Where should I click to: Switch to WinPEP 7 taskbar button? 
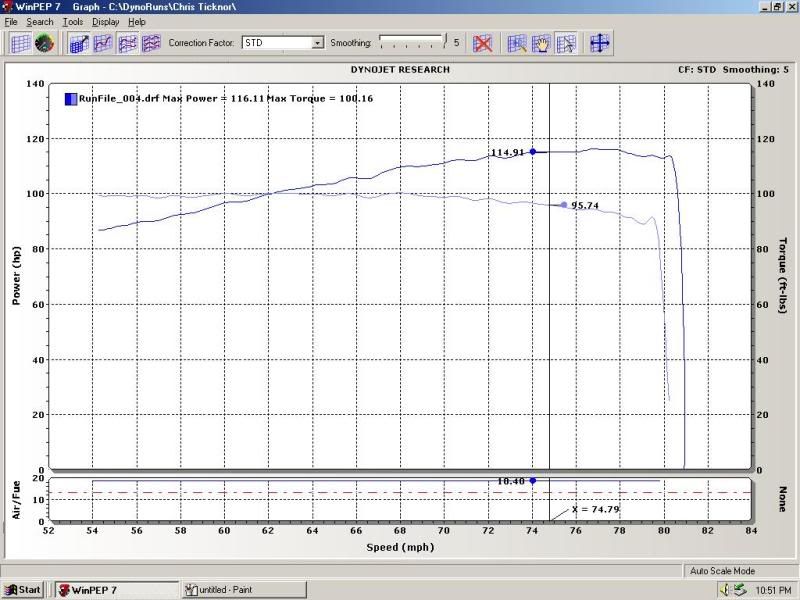pos(116,590)
